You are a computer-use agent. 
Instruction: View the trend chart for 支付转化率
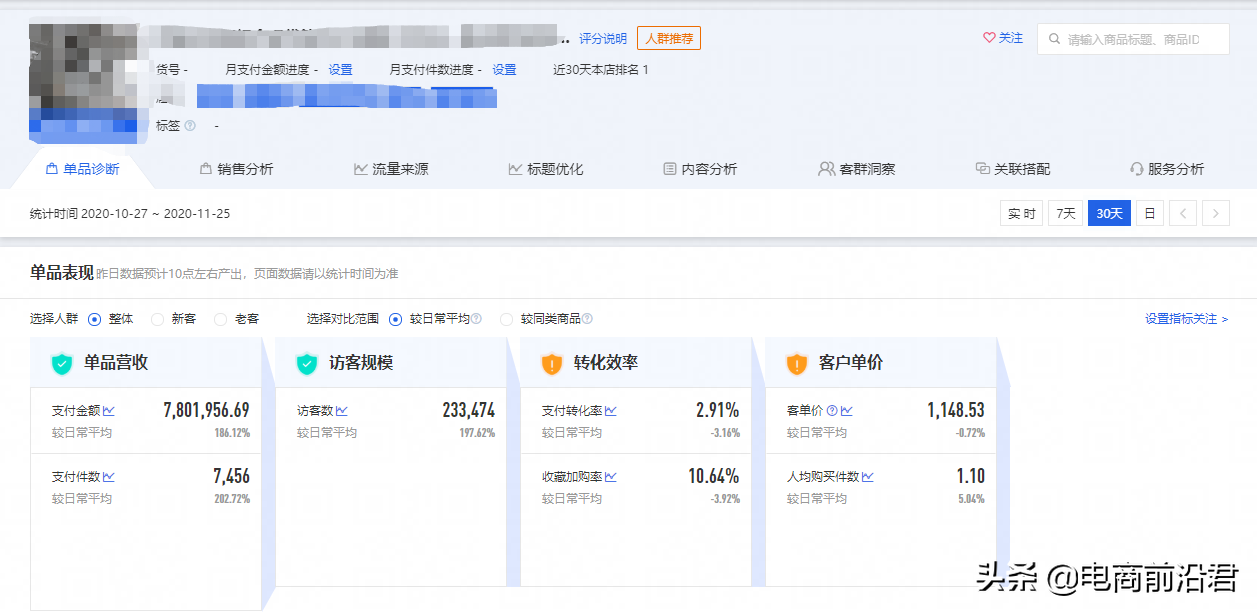(x=610, y=409)
